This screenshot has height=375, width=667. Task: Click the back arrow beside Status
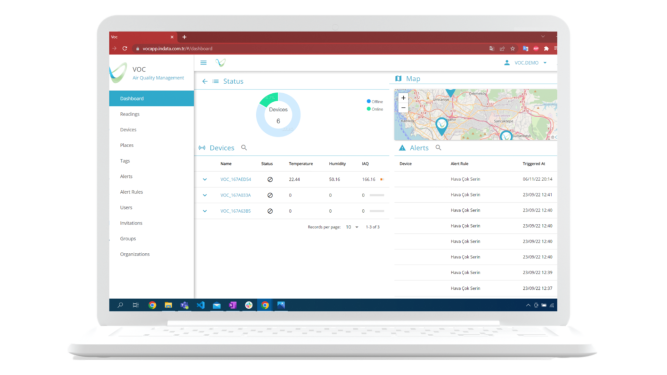pos(205,81)
